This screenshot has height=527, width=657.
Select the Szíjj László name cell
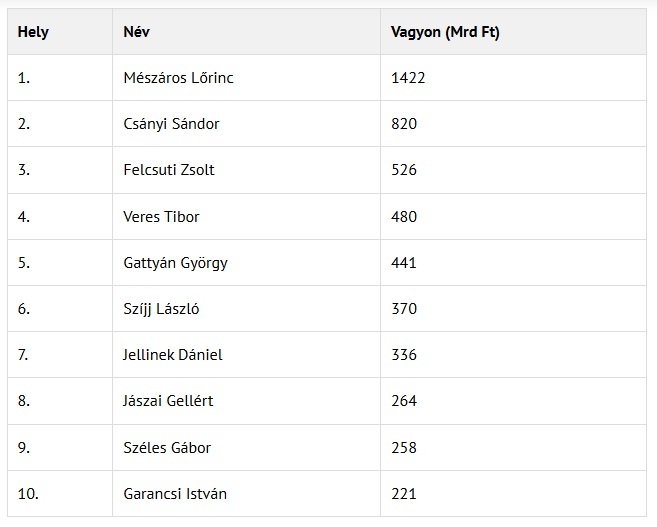(161, 309)
